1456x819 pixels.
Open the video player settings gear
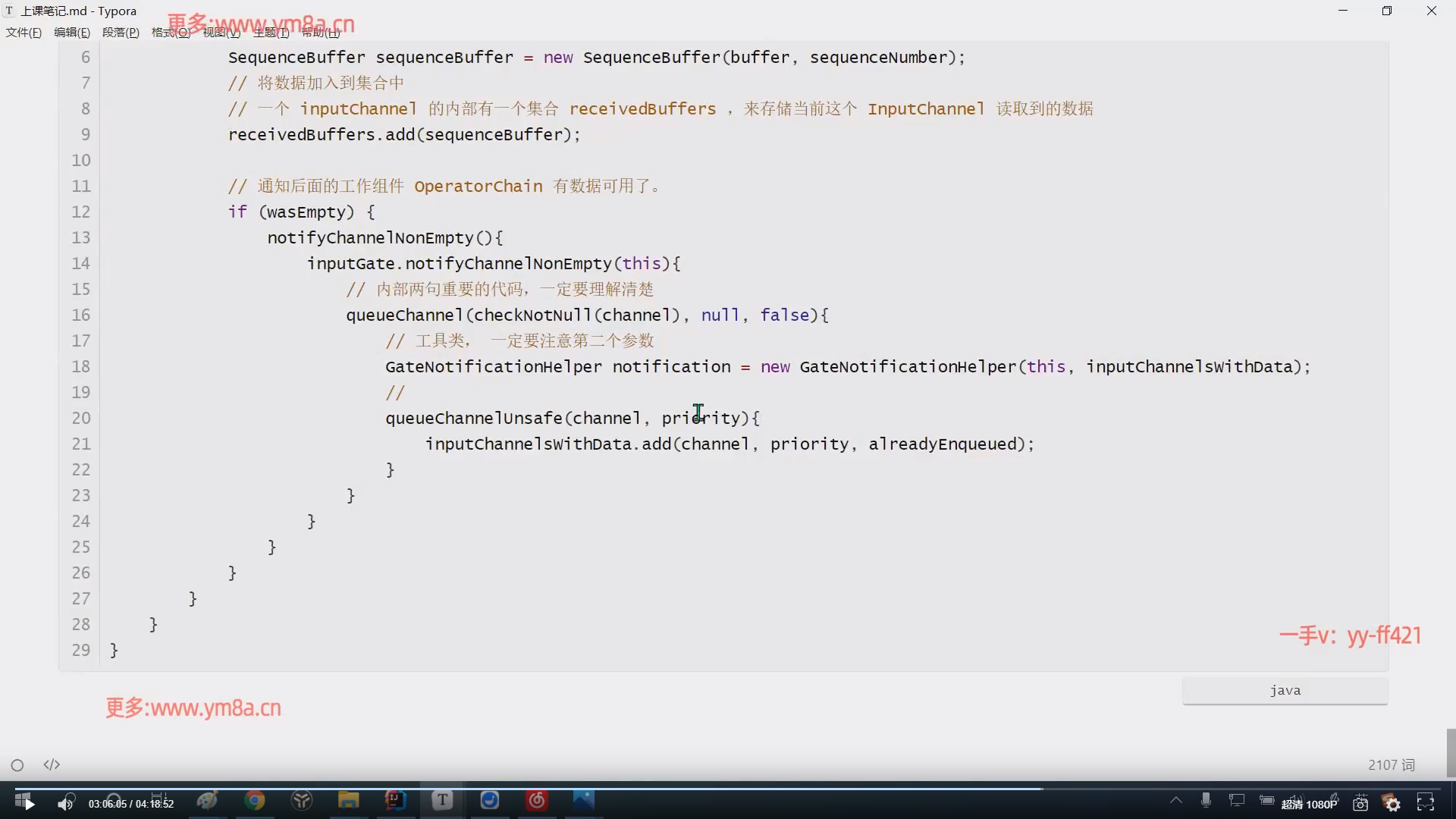(1392, 803)
